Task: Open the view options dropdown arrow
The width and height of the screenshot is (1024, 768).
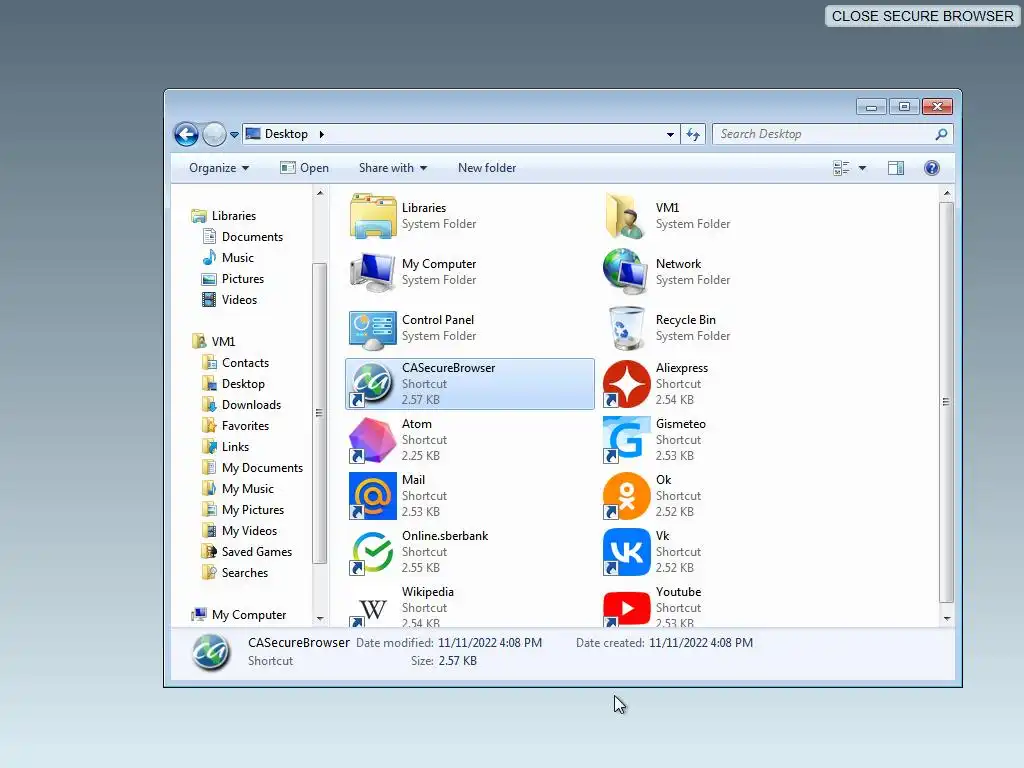Action: pyautogui.click(x=862, y=168)
